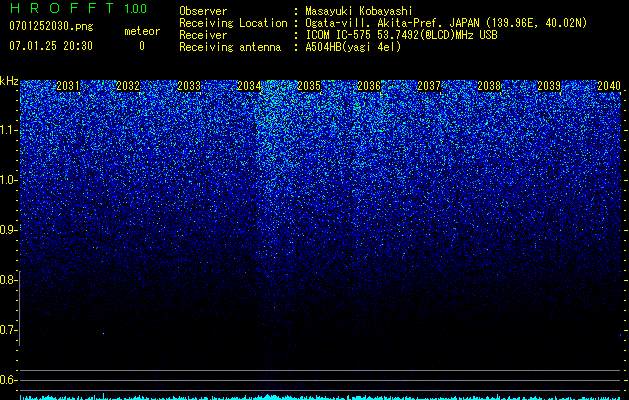Click the 0.7 kHz axis label
629x400 pixels.
tap(8, 330)
